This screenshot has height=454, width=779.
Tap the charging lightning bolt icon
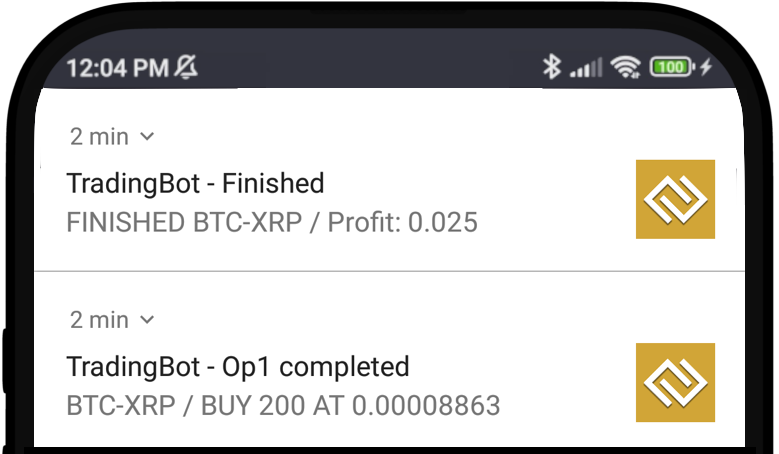706,67
